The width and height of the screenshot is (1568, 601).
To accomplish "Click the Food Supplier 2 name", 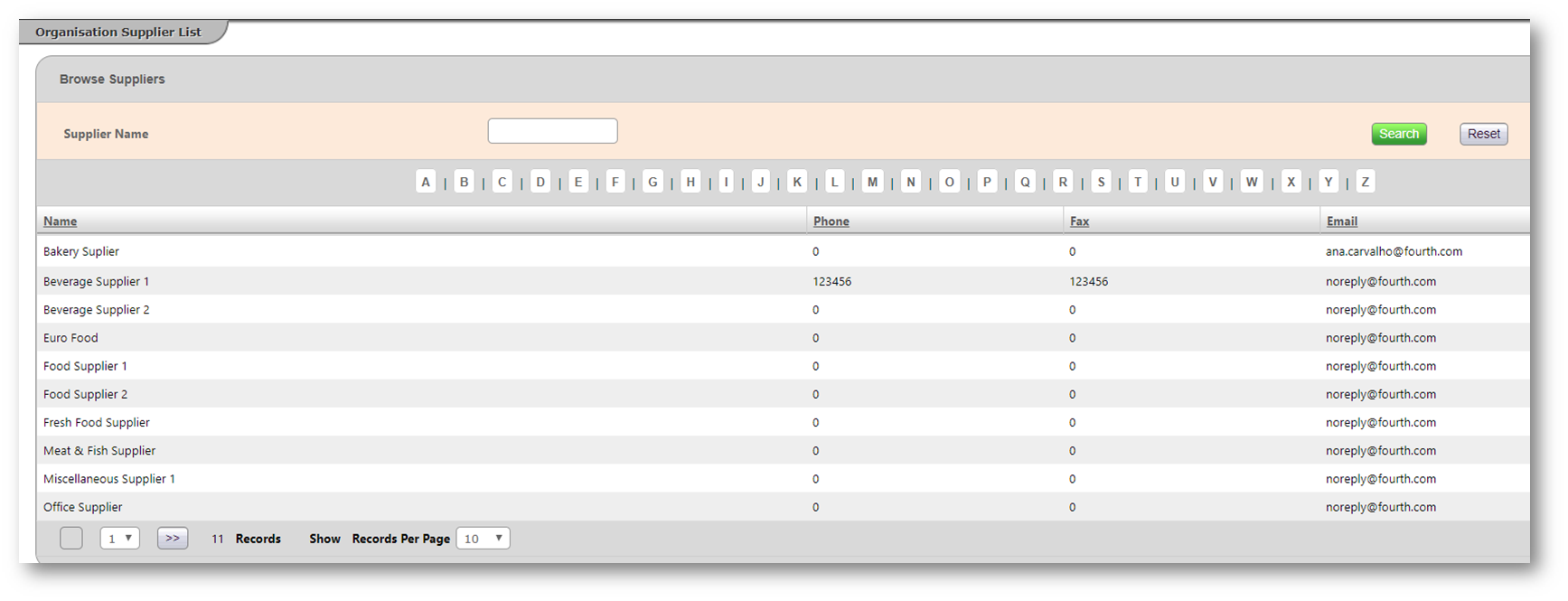I will (86, 394).
